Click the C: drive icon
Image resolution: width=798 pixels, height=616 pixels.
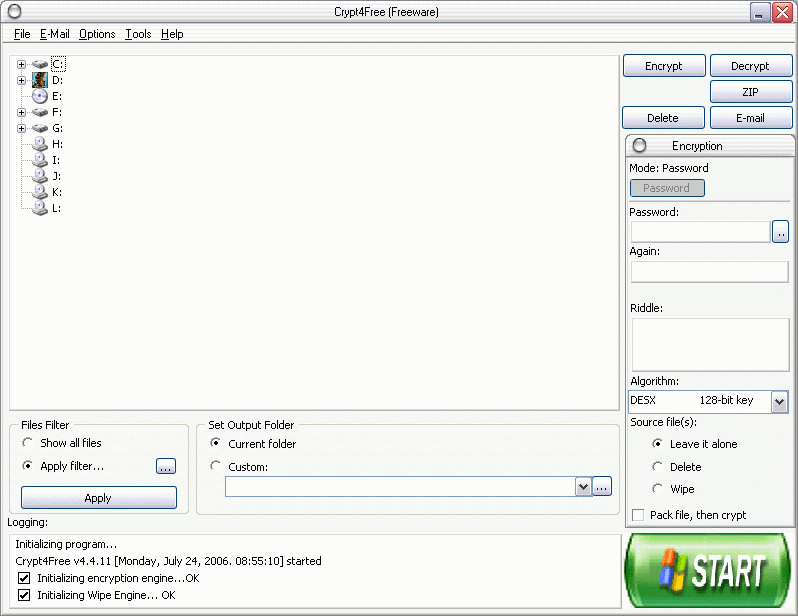[x=40, y=64]
